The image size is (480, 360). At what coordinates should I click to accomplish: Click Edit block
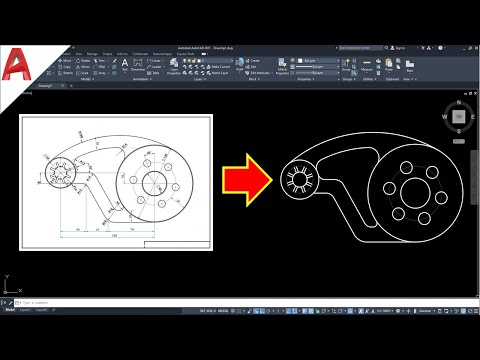click(x=251, y=67)
